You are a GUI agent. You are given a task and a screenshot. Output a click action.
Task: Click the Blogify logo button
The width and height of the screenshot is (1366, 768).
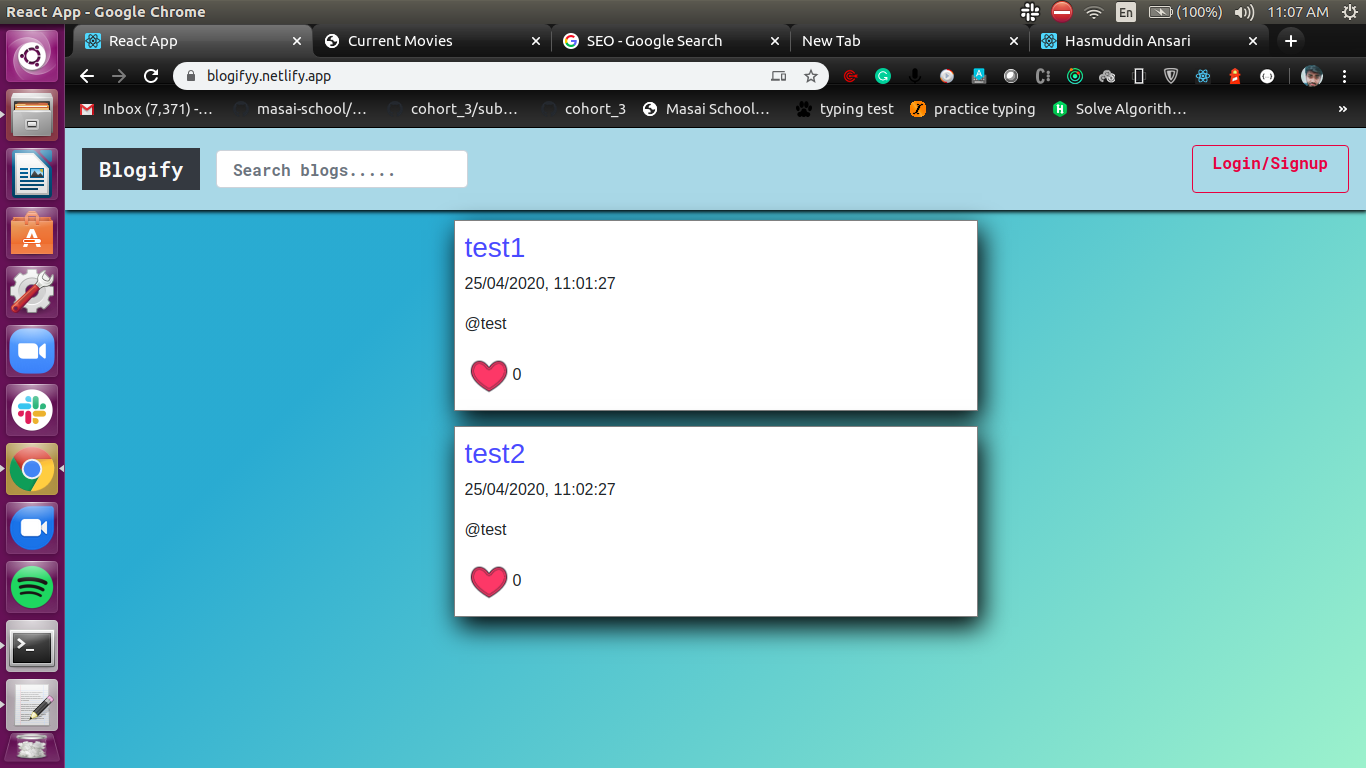[x=141, y=169]
